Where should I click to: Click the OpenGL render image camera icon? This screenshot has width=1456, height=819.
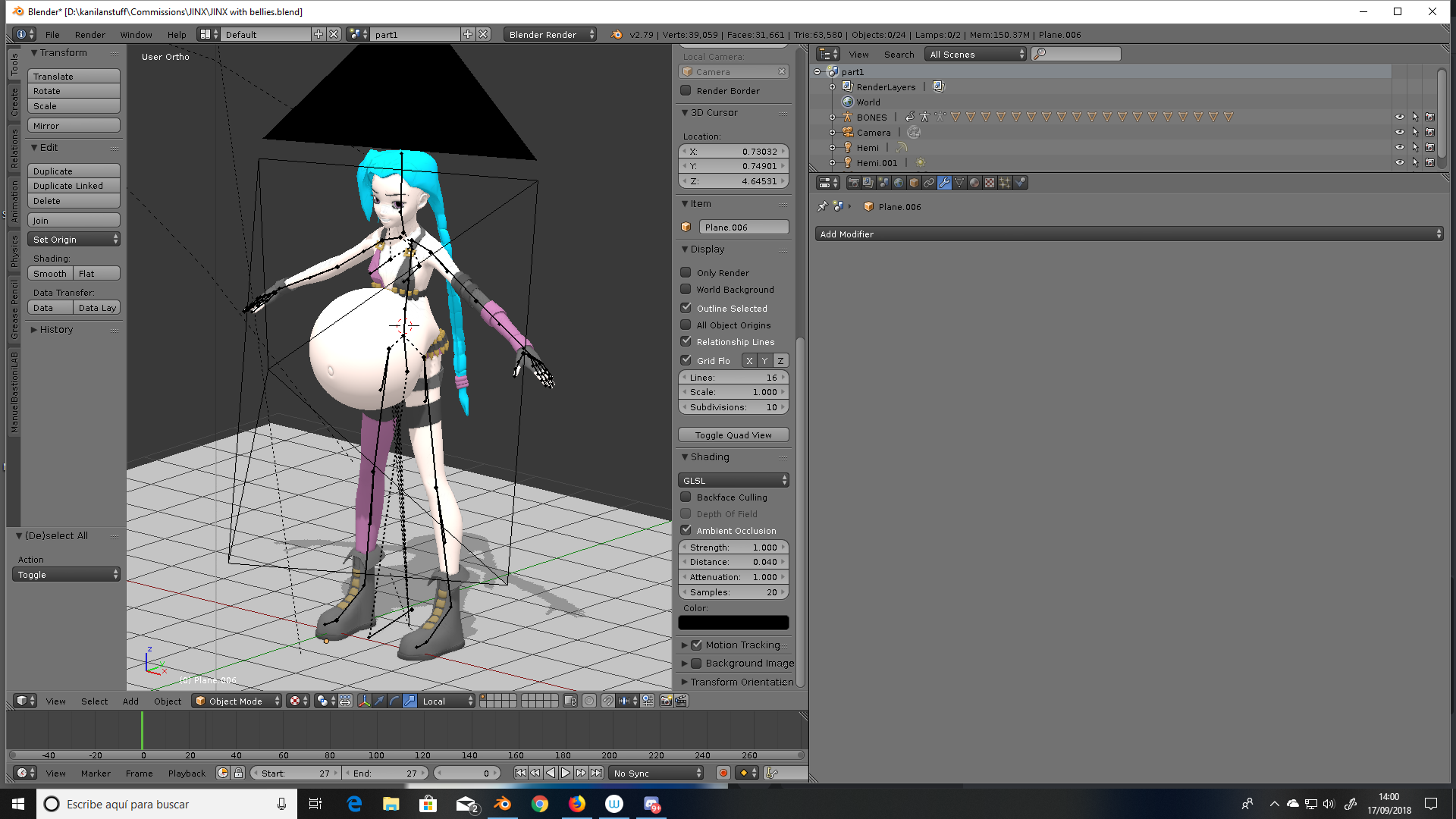(666, 701)
